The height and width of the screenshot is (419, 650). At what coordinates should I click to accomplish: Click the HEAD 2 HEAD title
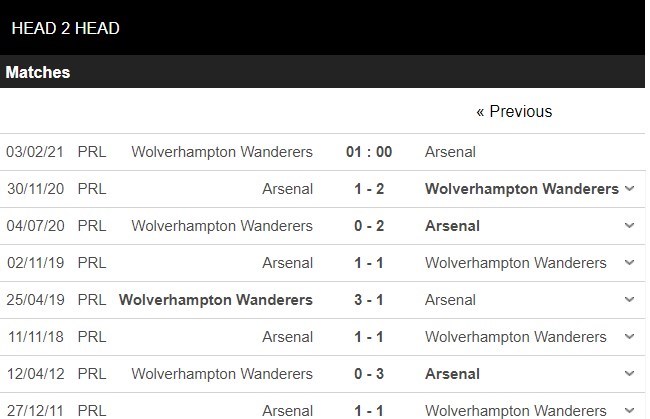point(65,28)
